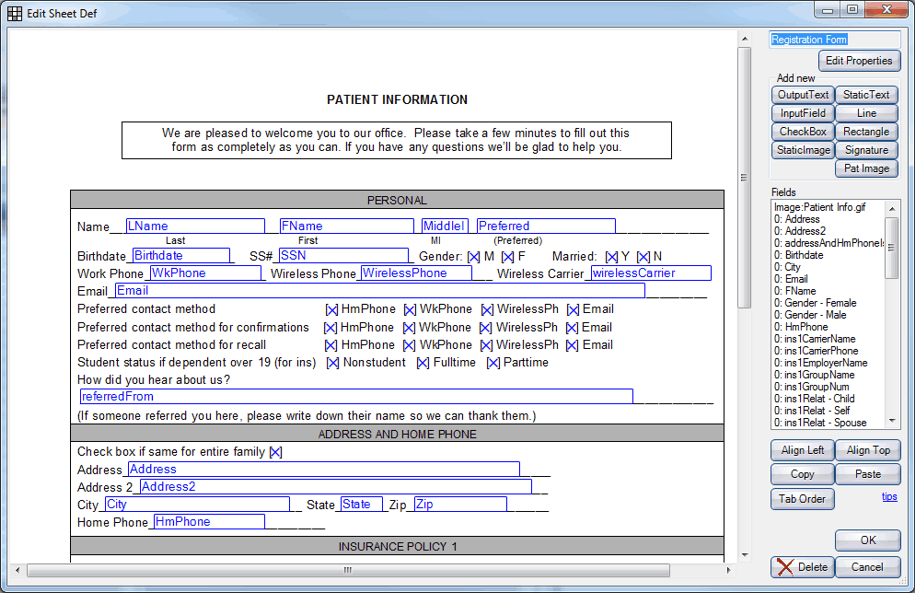Select same for entire family checkbox
This screenshot has height=593, width=915.
click(276, 452)
